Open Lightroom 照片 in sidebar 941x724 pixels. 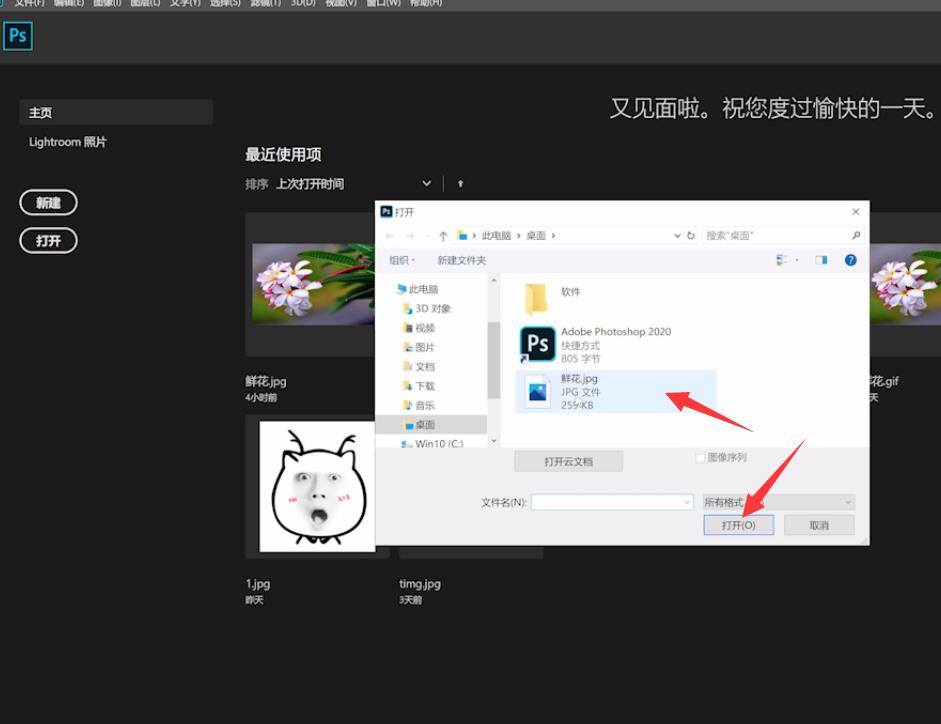[68, 142]
